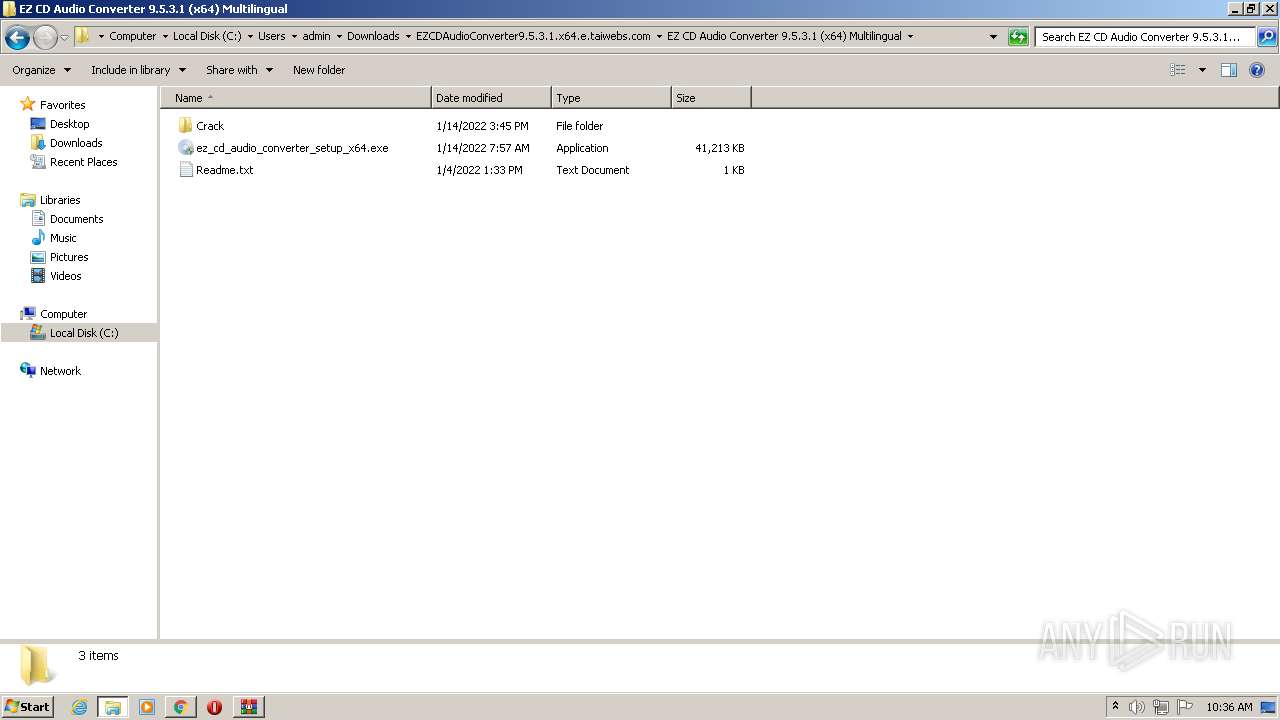Open the address bar history dropdown arrow
The width and height of the screenshot is (1280, 720).
coord(993,37)
